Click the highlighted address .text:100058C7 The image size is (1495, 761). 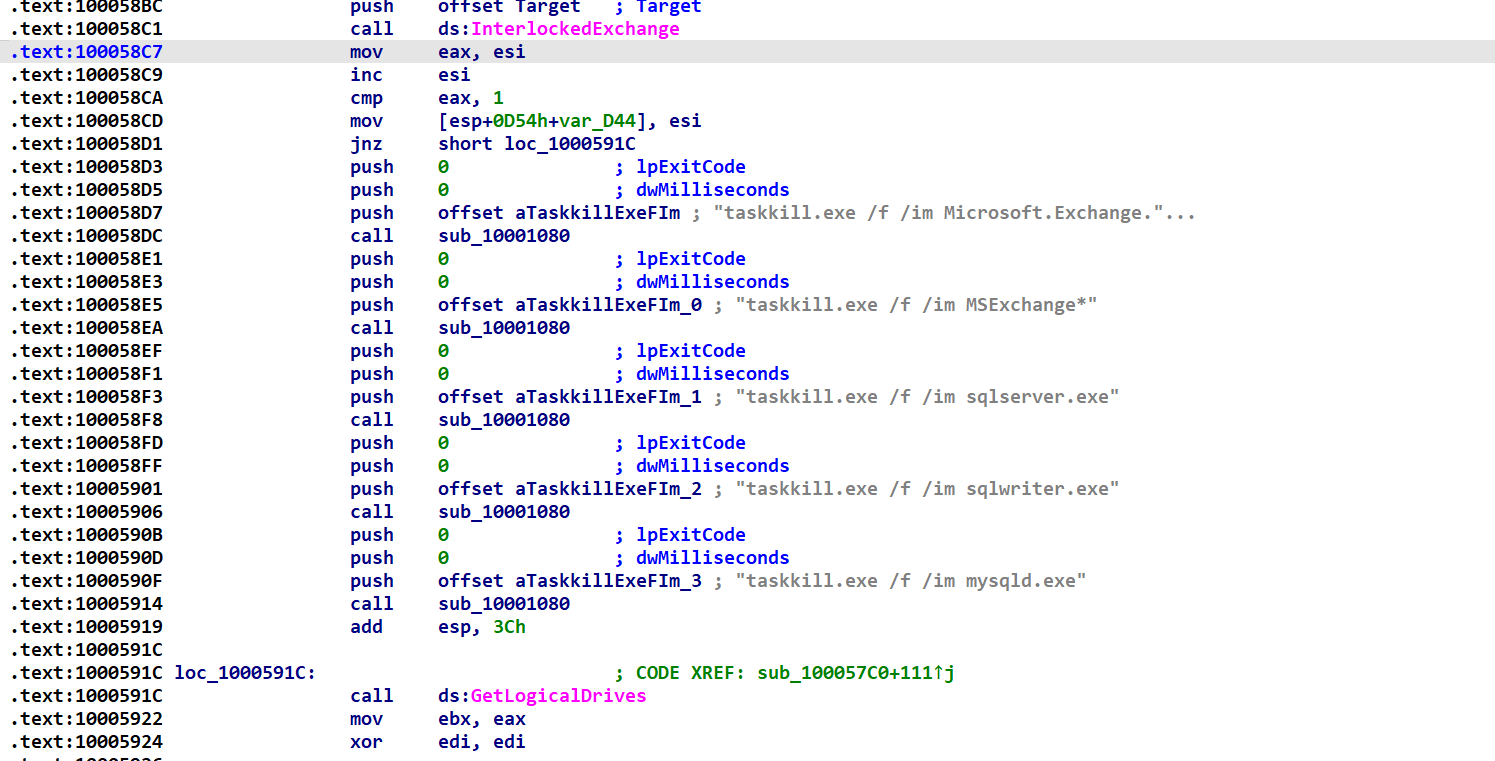coord(86,52)
